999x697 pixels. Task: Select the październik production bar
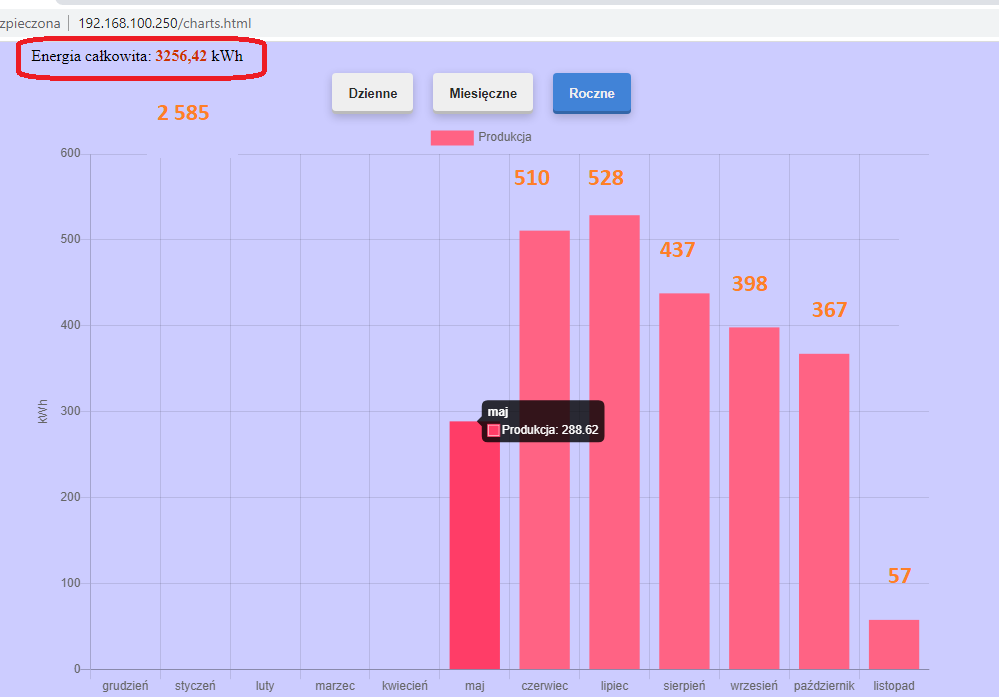[824, 512]
